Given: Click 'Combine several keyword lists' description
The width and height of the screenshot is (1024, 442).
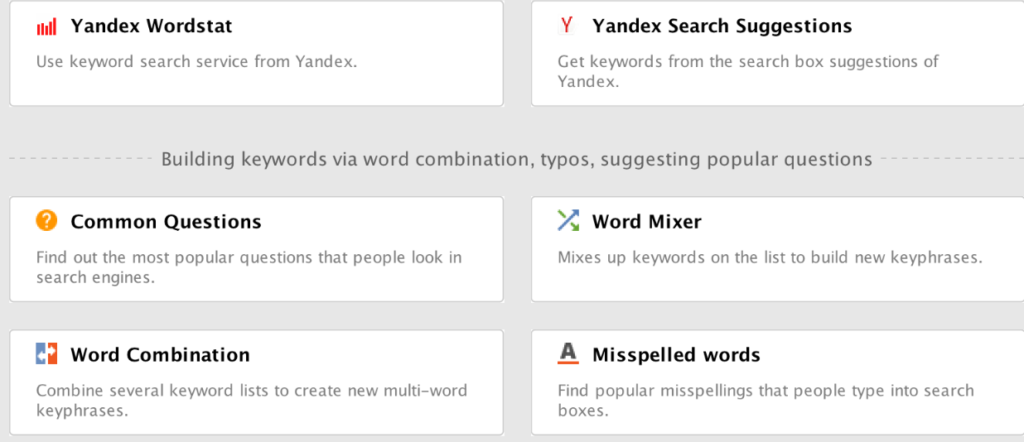Looking at the screenshot, I should (251, 400).
